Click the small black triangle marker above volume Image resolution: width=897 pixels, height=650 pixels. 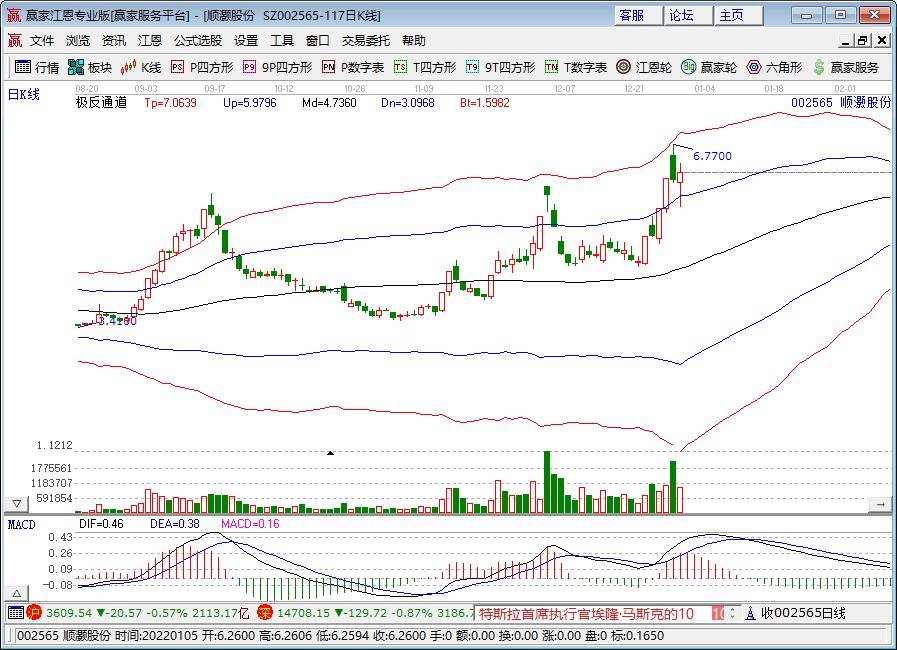click(x=330, y=453)
